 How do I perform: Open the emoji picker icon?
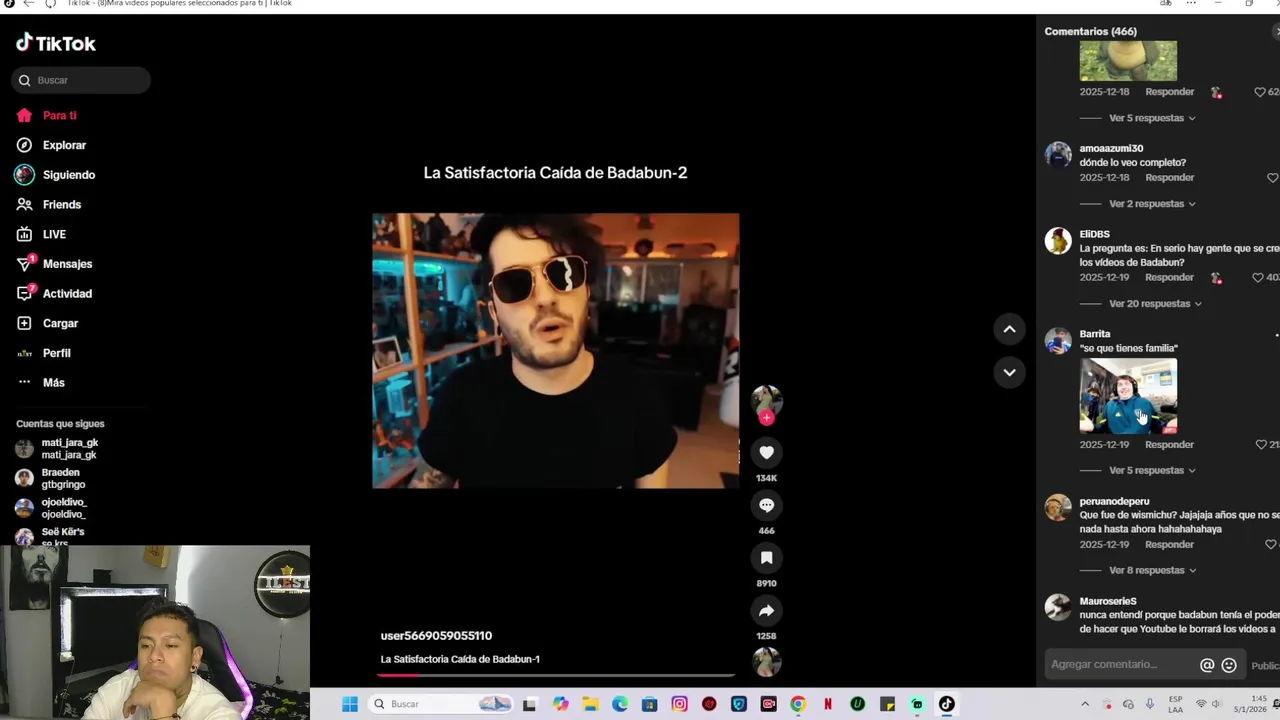tap(1229, 665)
